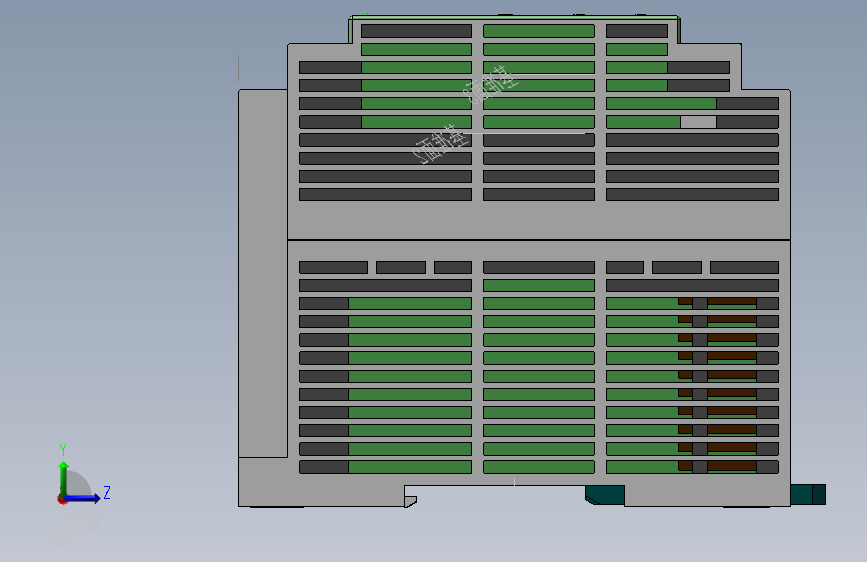
Task: Click the blue Z axis arrow of the triad
Action: [83, 498]
